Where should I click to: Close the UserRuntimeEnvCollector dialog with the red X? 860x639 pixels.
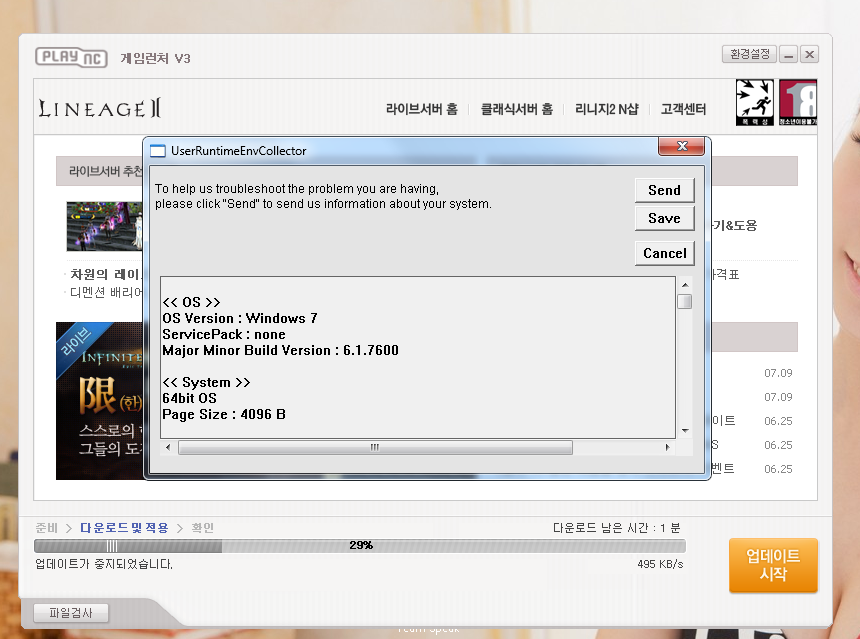[682, 146]
